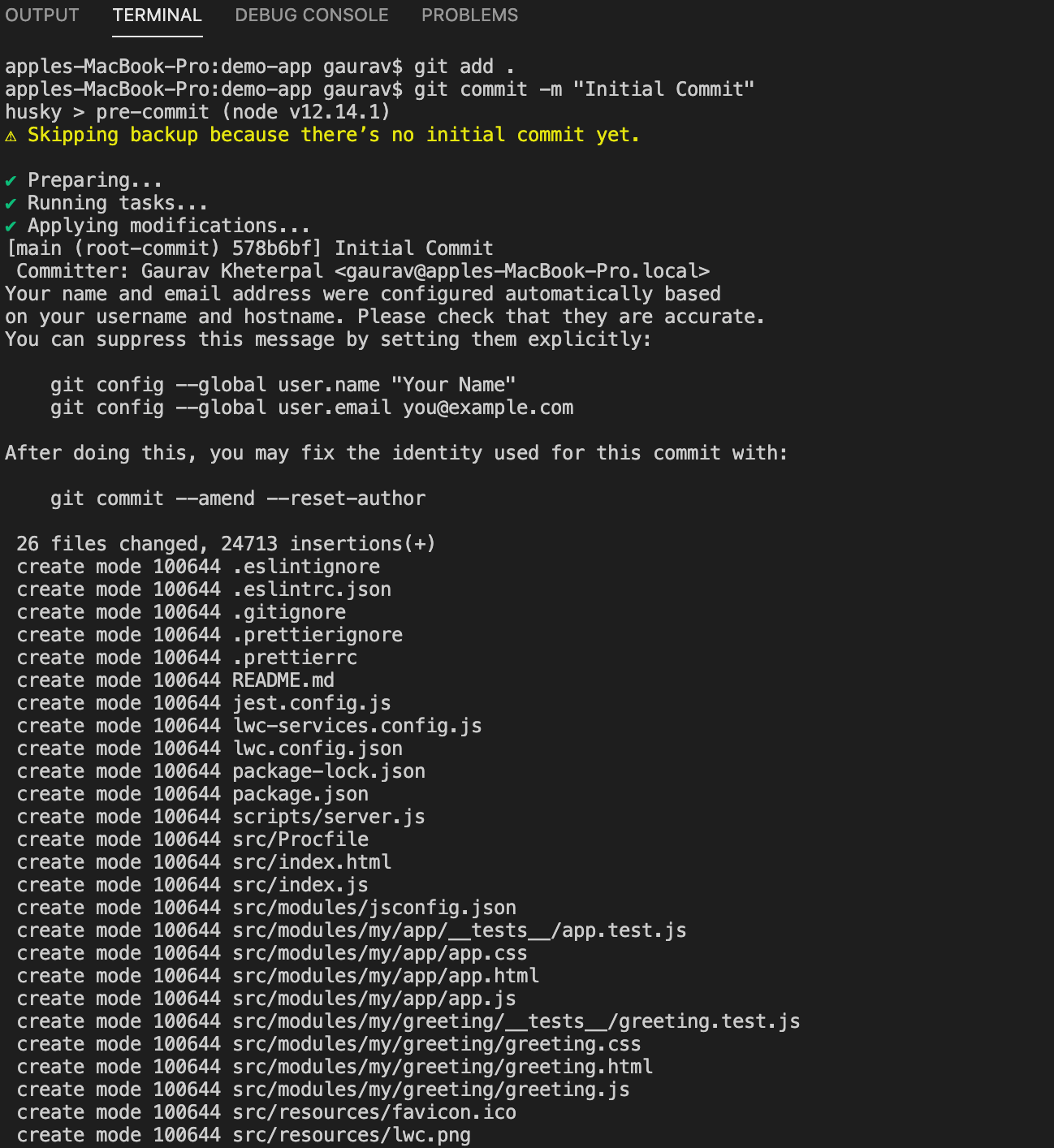Switch to the OUTPUT tab
Screen dimensions: 1054x1148
[x=42, y=15]
